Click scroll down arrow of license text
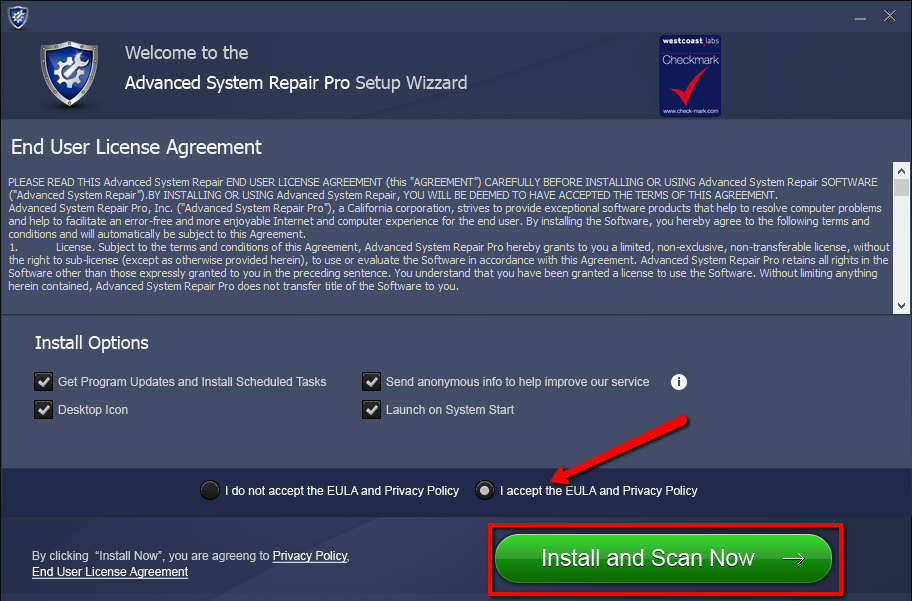 [902, 306]
